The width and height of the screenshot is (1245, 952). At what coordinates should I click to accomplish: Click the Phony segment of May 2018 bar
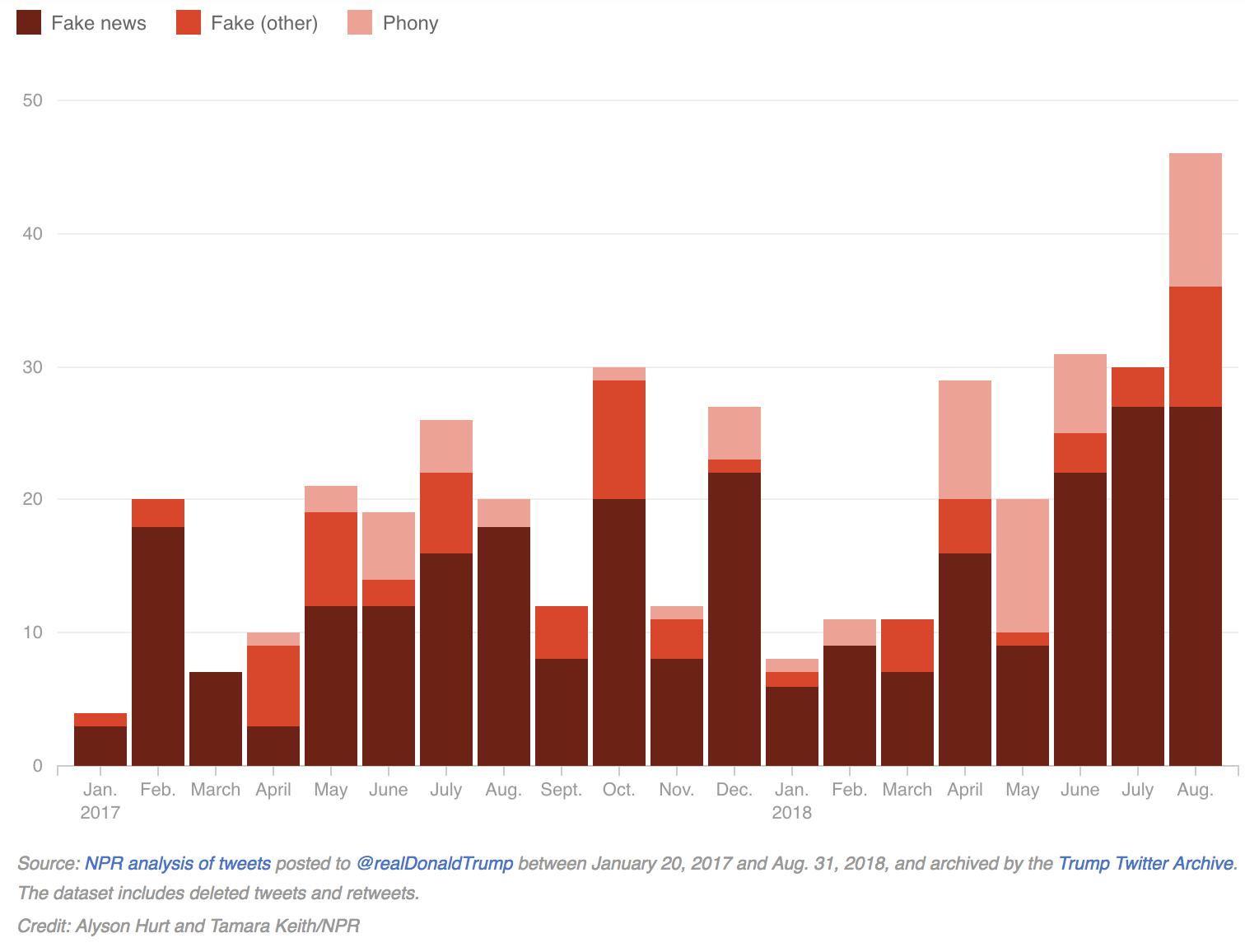1022,566
